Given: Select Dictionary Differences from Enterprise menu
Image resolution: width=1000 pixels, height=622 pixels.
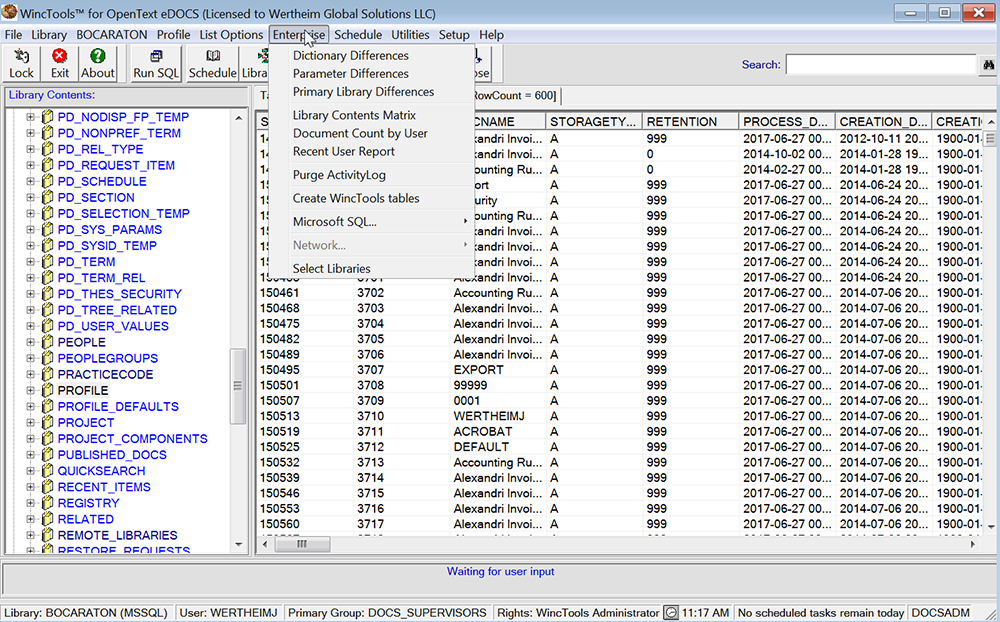Looking at the screenshot, I should point(351,56).
